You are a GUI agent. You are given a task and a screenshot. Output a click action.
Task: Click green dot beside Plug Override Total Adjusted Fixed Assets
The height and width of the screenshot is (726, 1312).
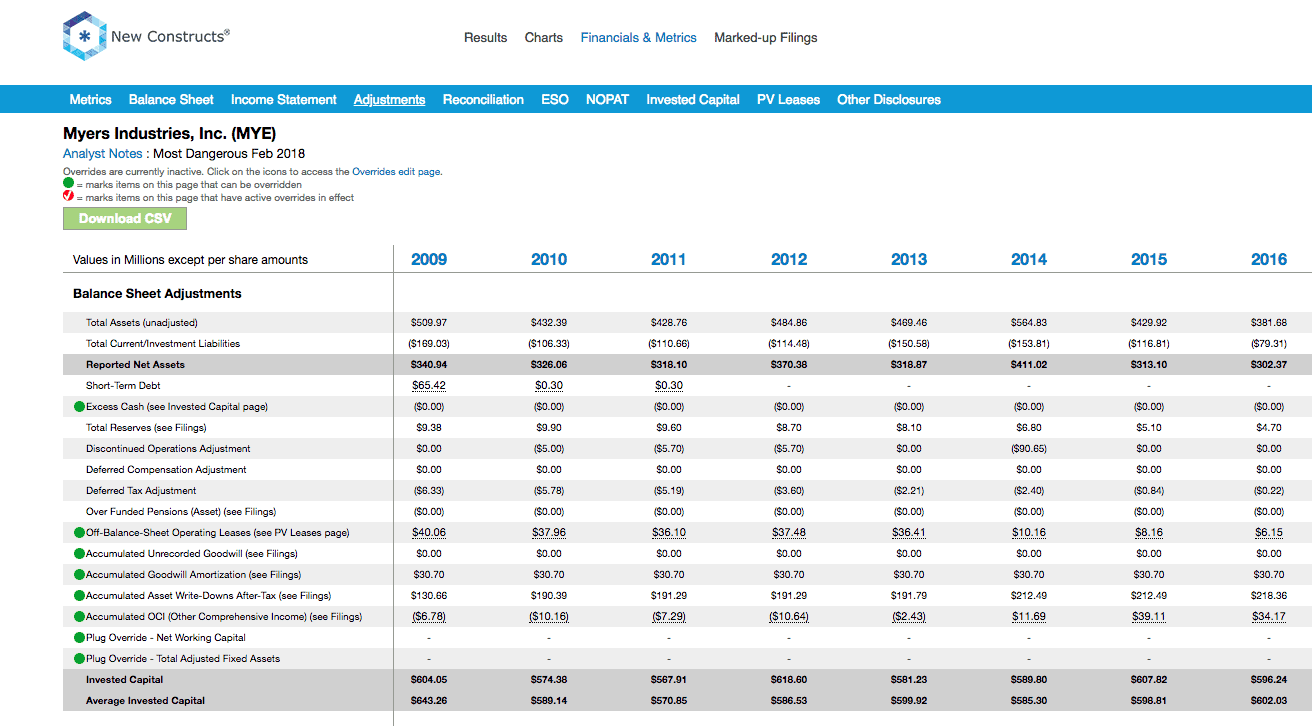pos(79,659)
